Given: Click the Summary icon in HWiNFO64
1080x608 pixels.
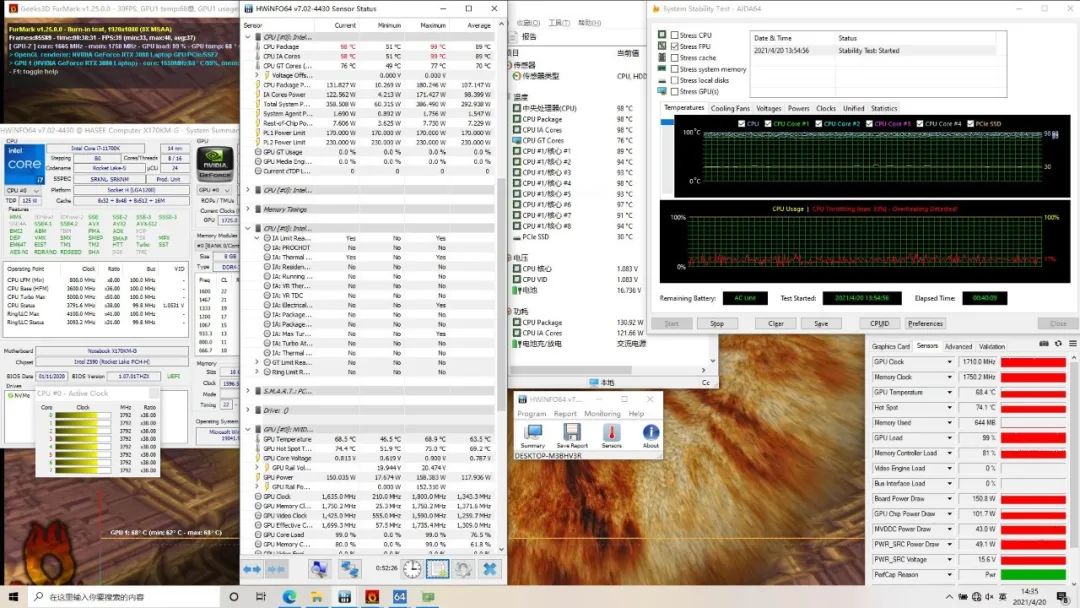Looking at the screenshot, I should [x=533, y=432].
